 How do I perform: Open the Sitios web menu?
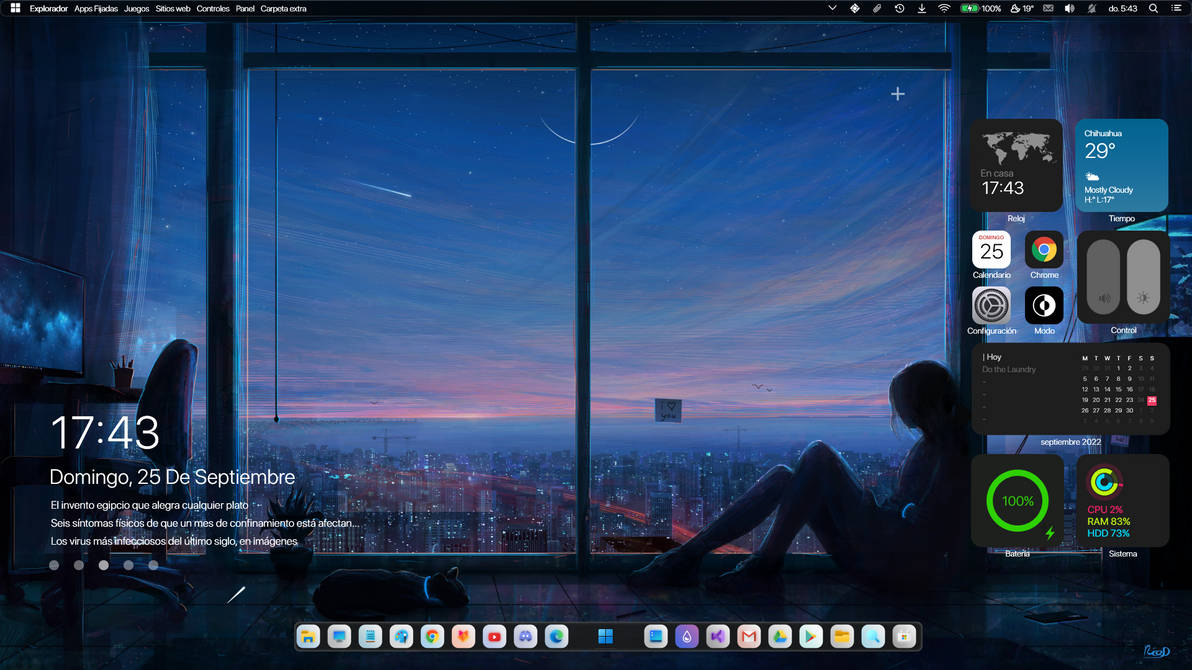172,8
